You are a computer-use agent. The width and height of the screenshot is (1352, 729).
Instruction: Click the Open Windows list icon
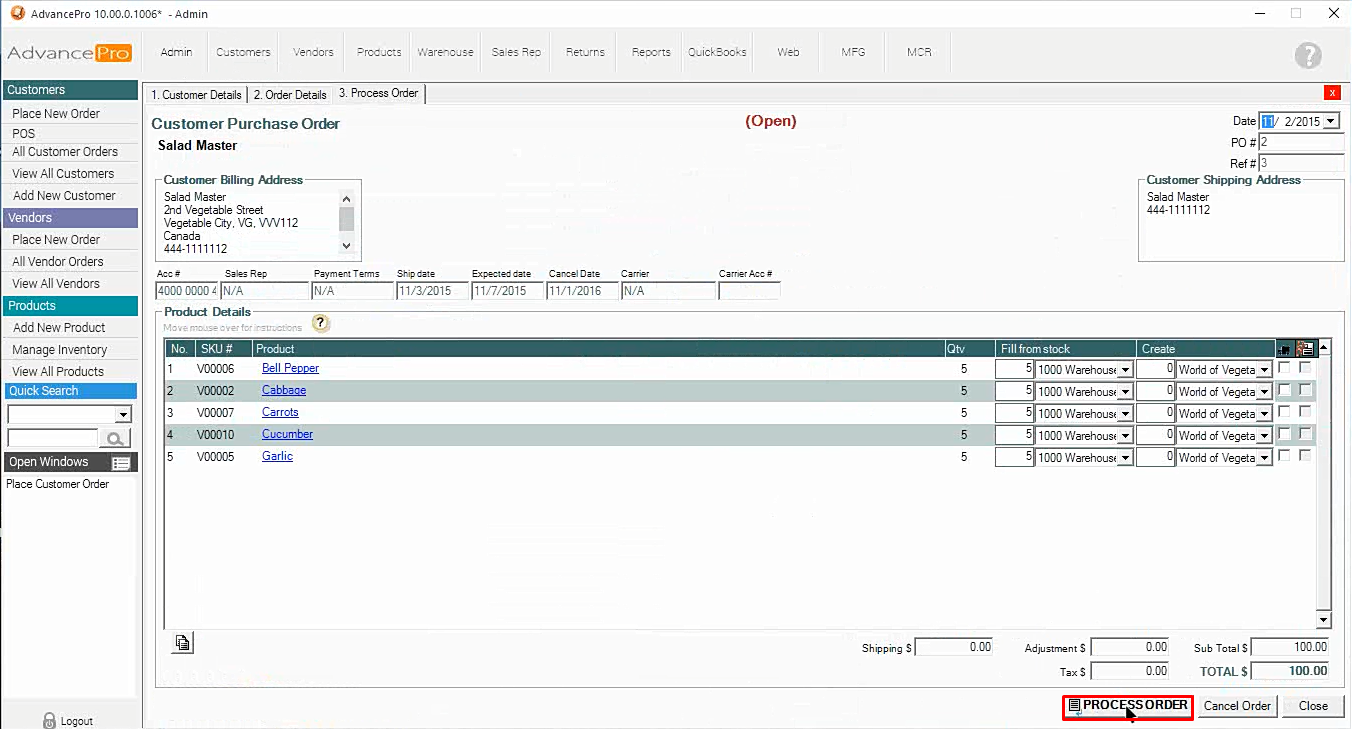(121, 462)
